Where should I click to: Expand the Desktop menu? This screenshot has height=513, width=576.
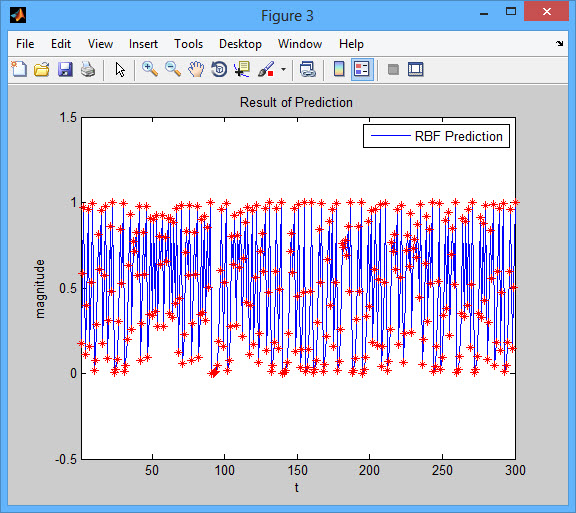(240, 44)
